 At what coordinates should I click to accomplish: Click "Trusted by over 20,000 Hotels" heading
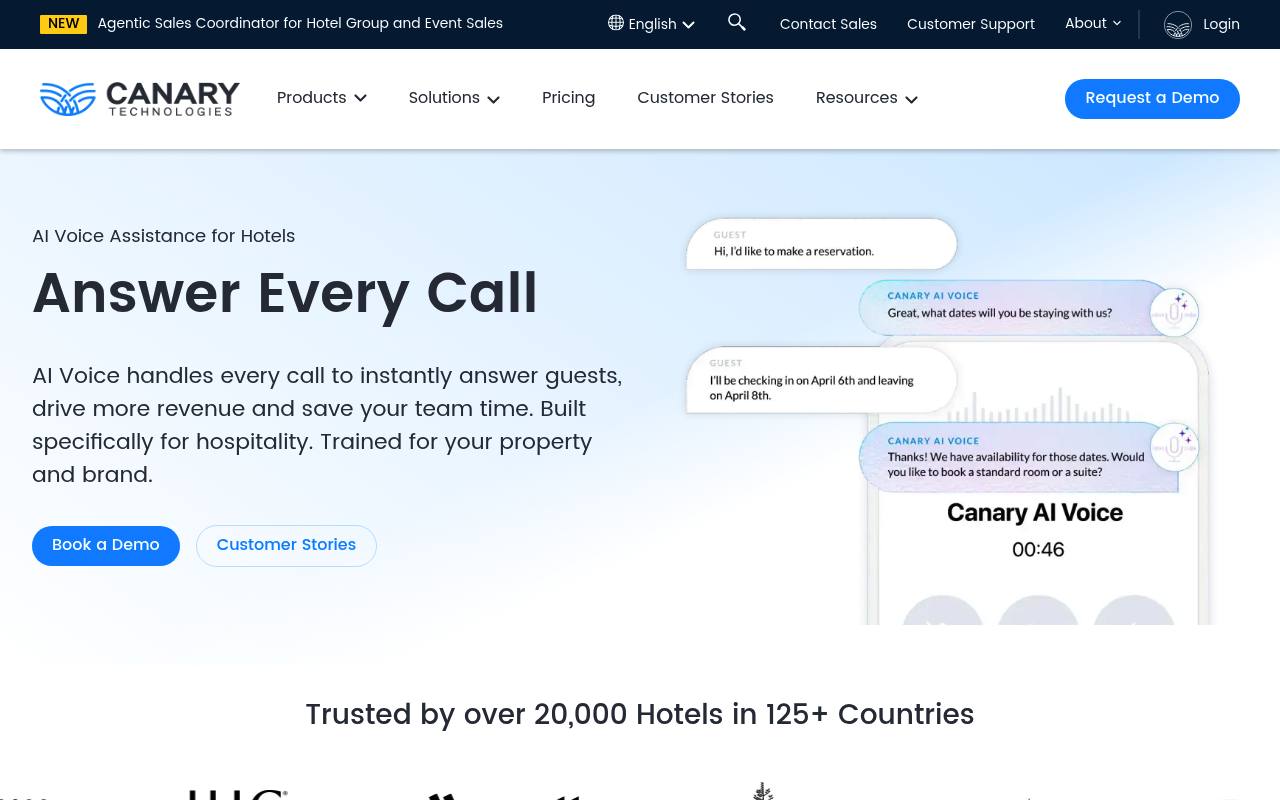click(640, 715)
